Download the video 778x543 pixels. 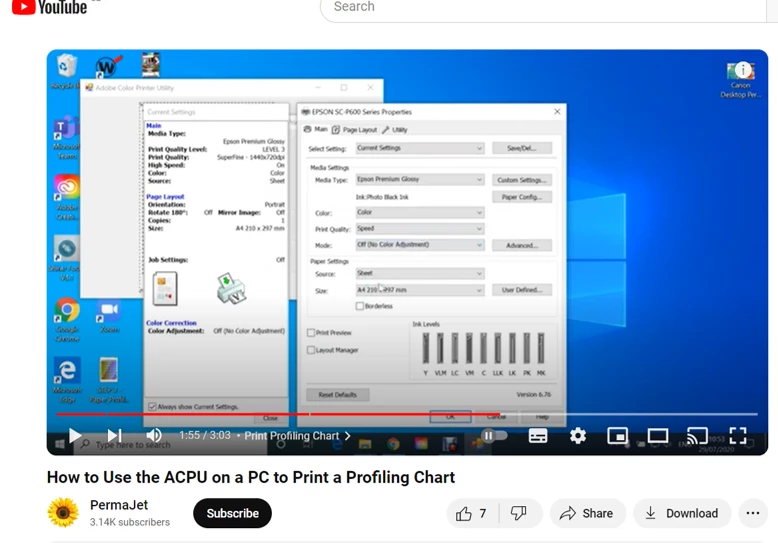coord(682,513)
